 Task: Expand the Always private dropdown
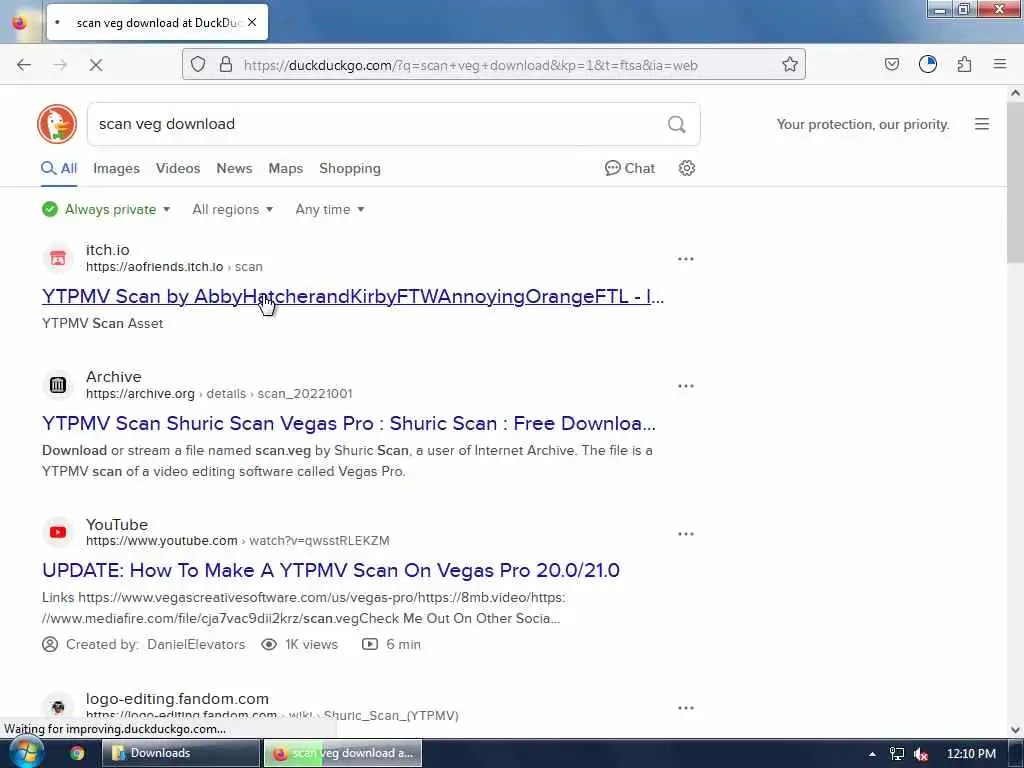[106, 209]
